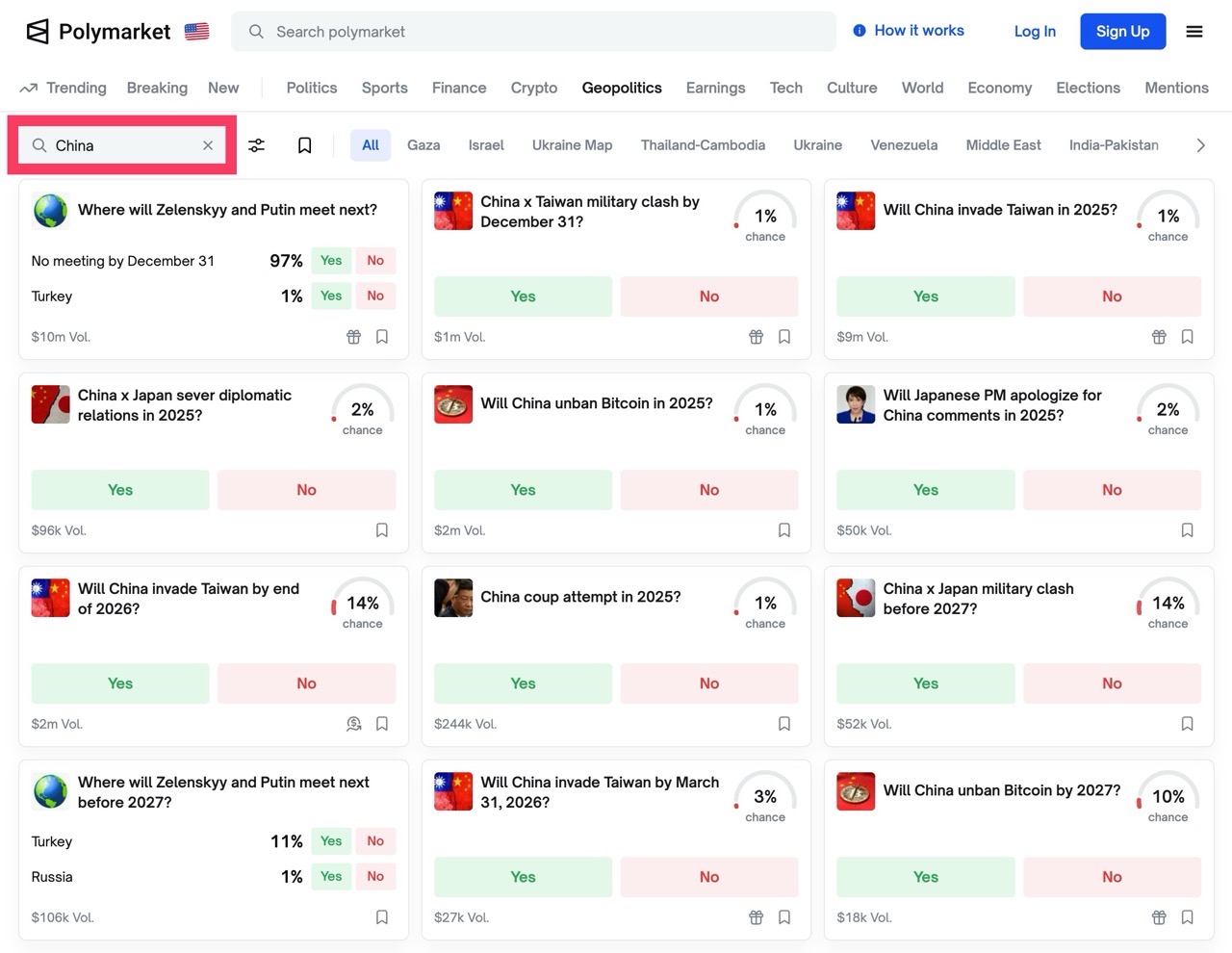Open the hamburger menu

tap(1194, 32)
